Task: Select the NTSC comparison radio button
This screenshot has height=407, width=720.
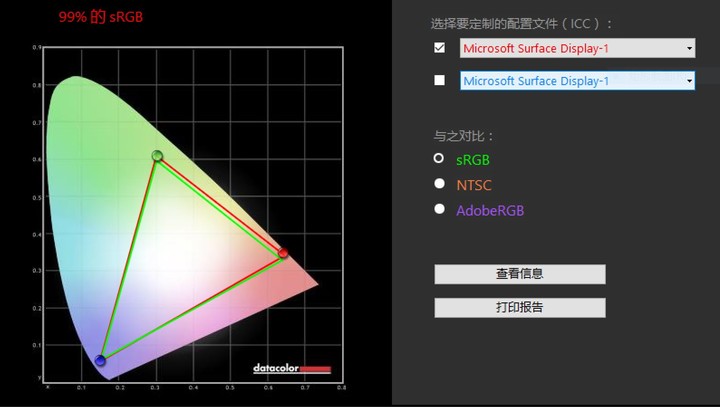Action: coord(439,184)
